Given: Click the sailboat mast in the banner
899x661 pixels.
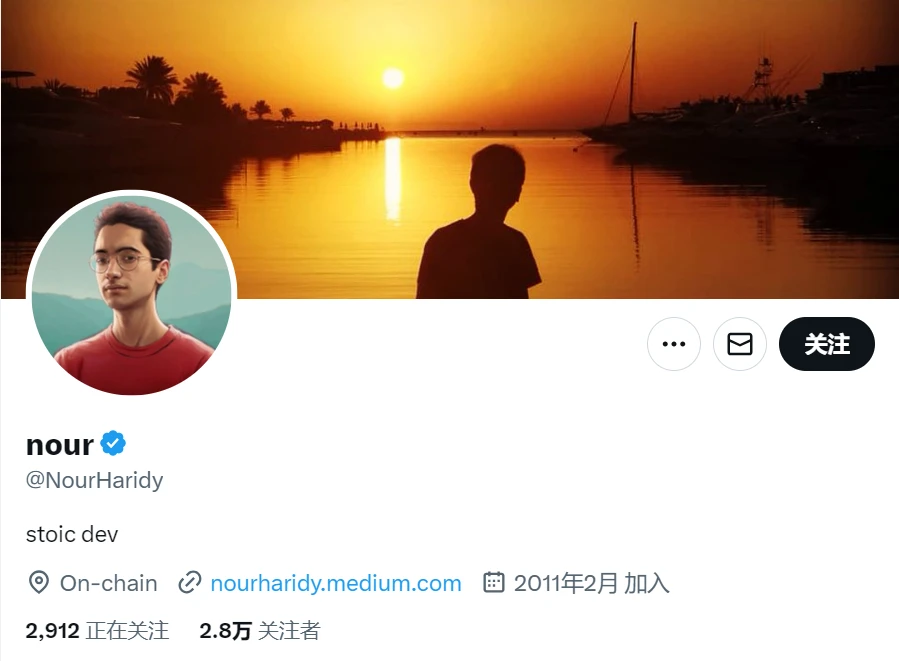Looking at the screenshot, I should click(632, 75).
